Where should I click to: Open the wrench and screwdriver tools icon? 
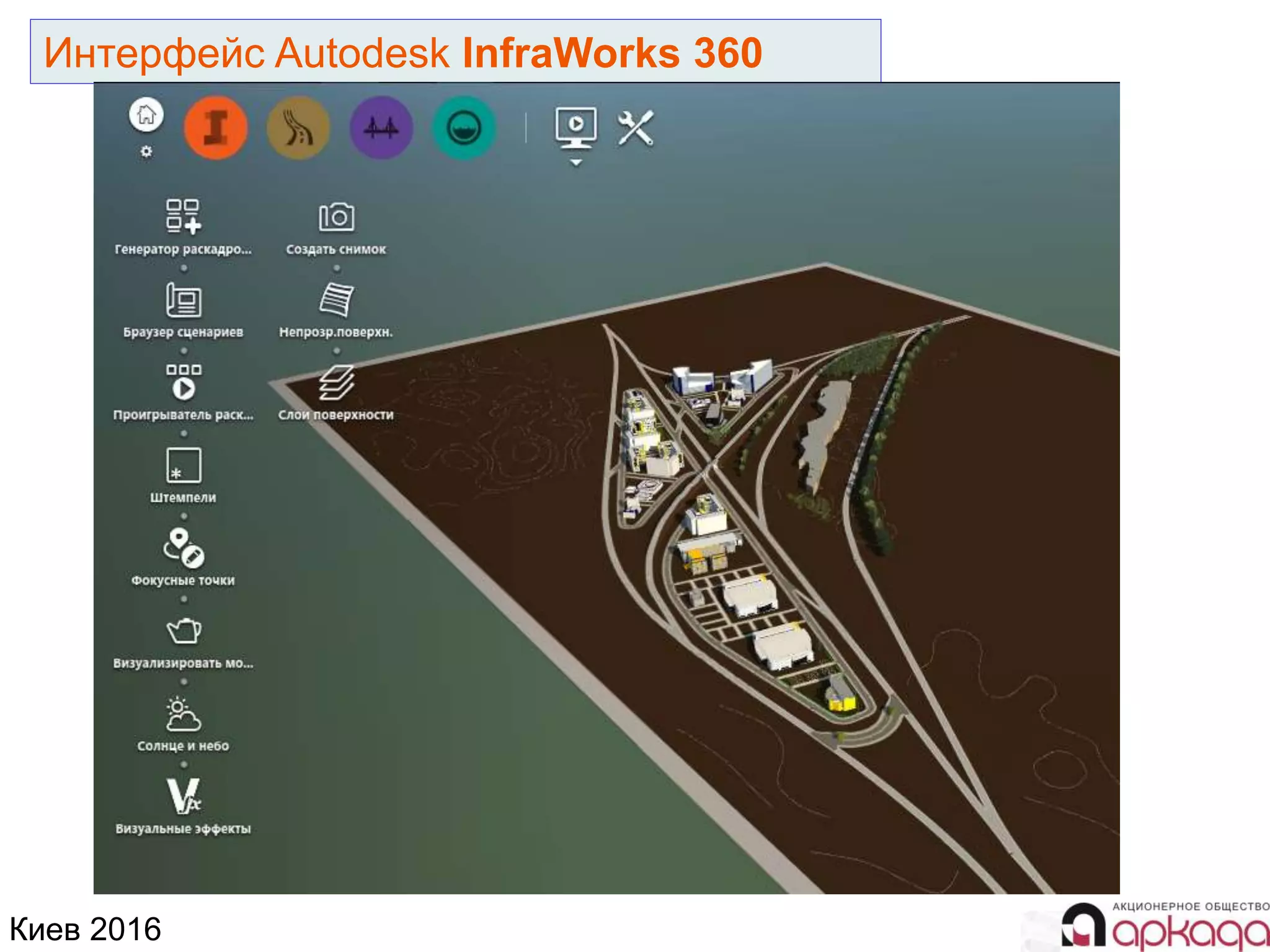636,128
